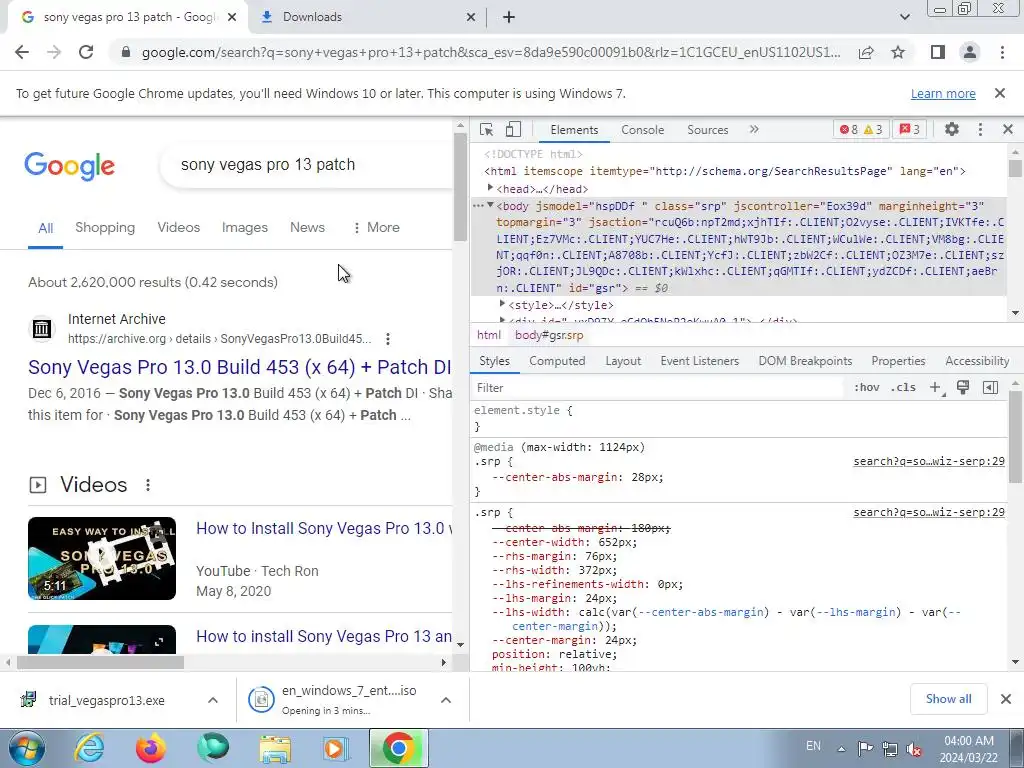Switch to the Console tab
Viewport: 1024px width, 768px height.
pyautogui.click(x=643, y=130)
